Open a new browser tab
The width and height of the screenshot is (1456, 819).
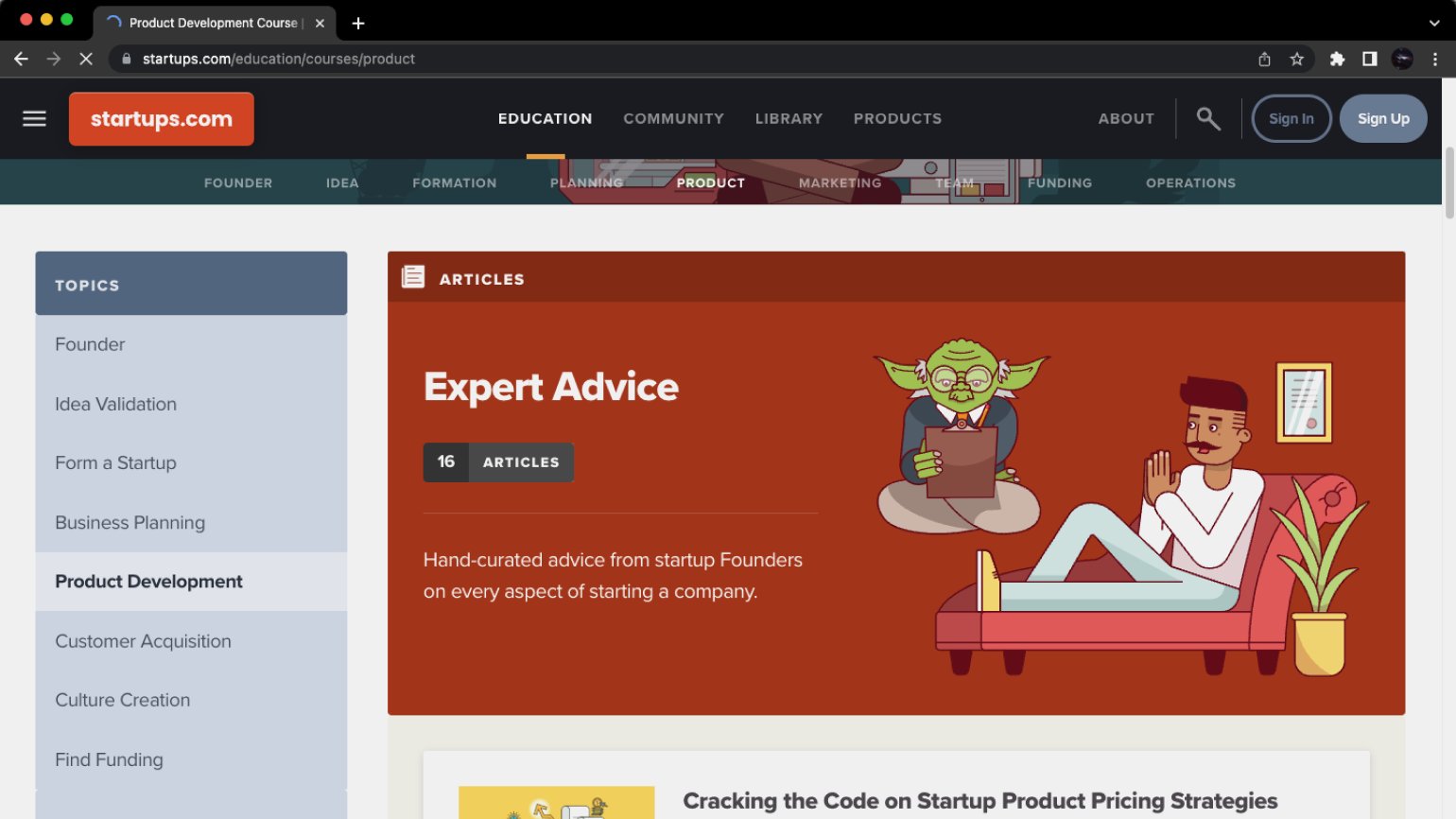click(x=358, y=23)
